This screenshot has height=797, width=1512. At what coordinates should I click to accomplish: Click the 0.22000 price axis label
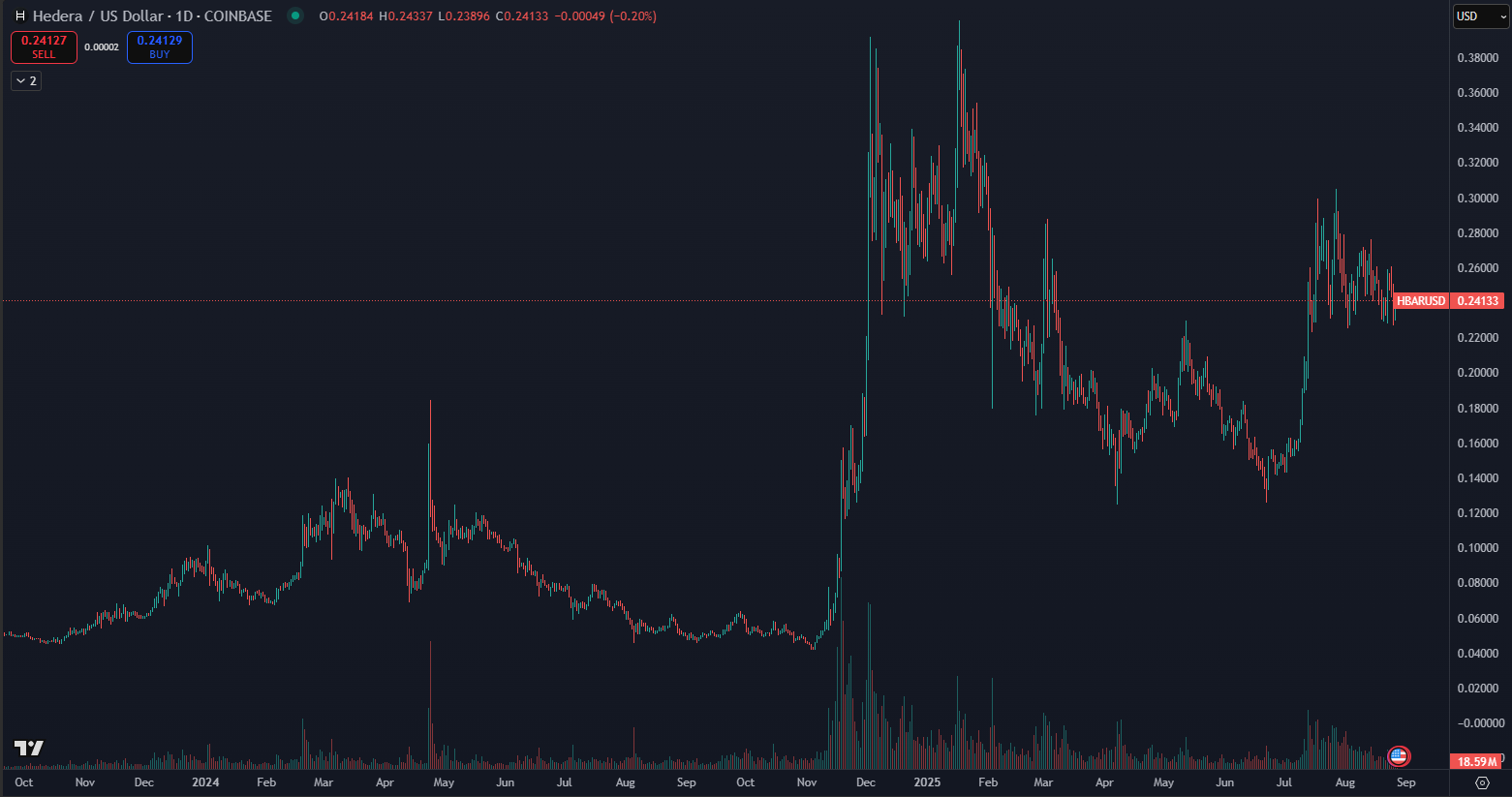pos(1478,338)
